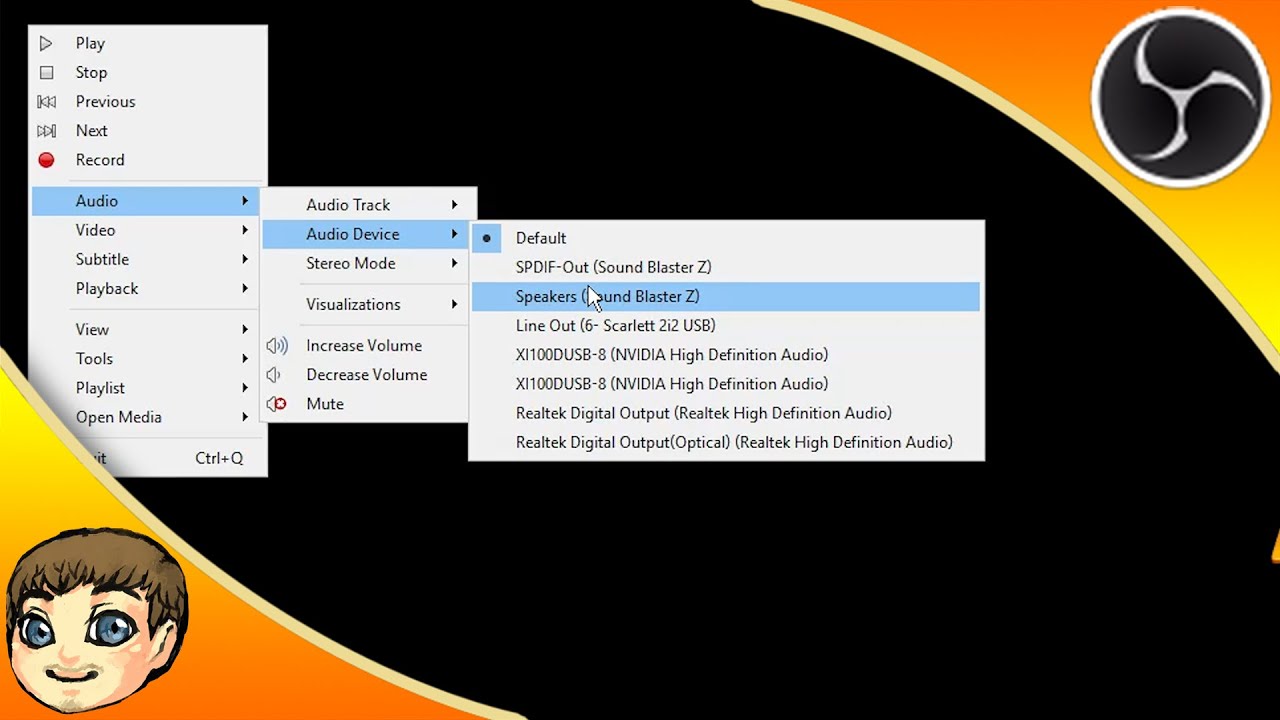Image resolution: width=1280 pixels, height=720 pixels.
Task: Click the red Record circle icon
Action: pos(46,160)
